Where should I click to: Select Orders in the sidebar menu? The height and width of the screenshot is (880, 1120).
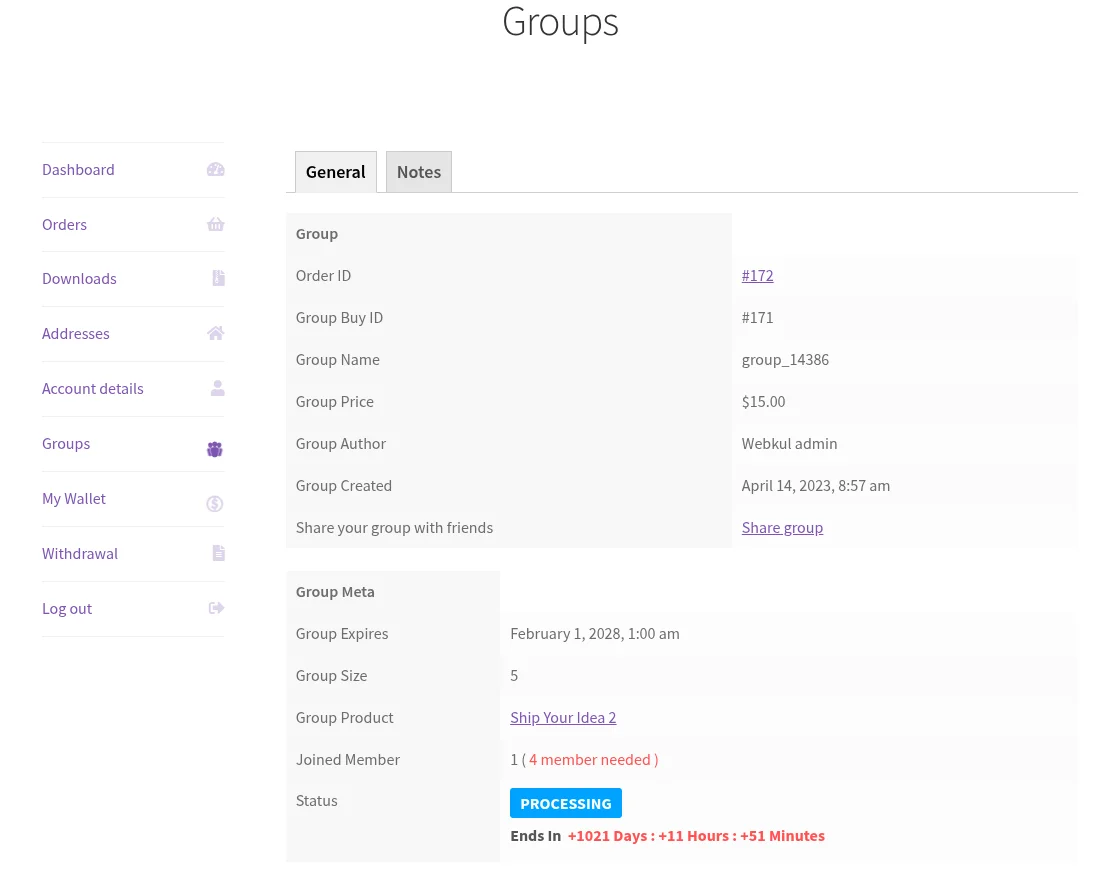pyautogui.click(x=64, y=224)
